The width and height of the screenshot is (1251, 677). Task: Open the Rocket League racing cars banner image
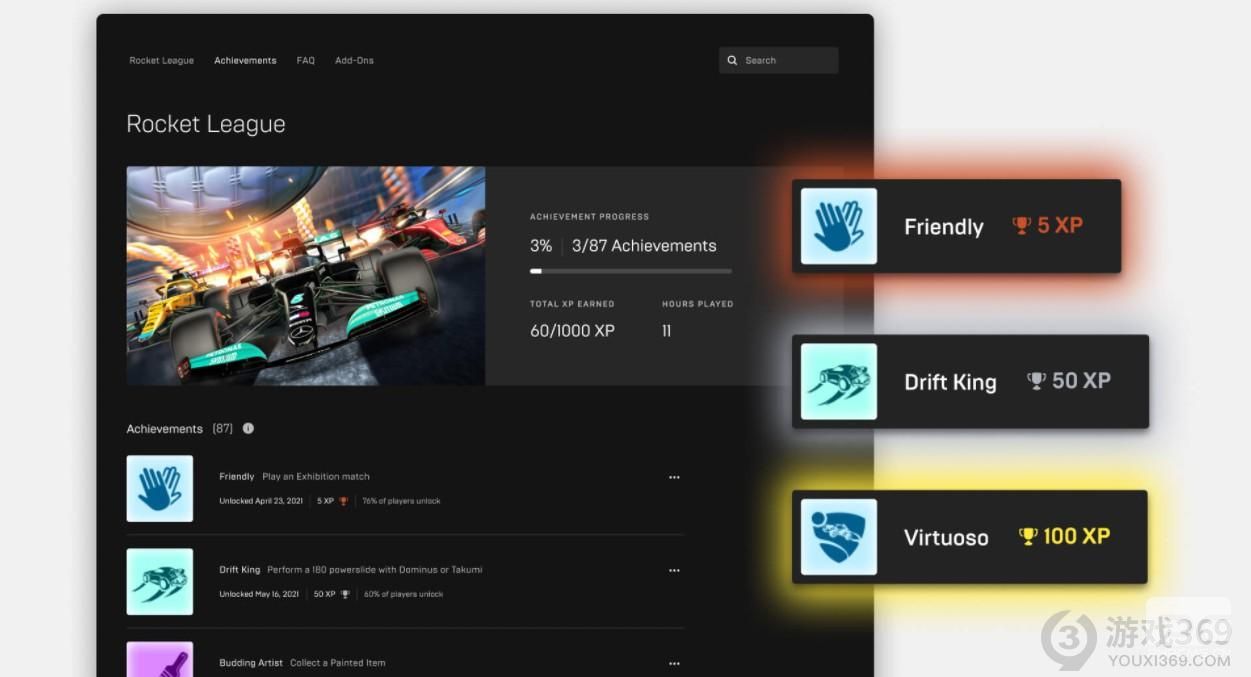pos(306,276)
